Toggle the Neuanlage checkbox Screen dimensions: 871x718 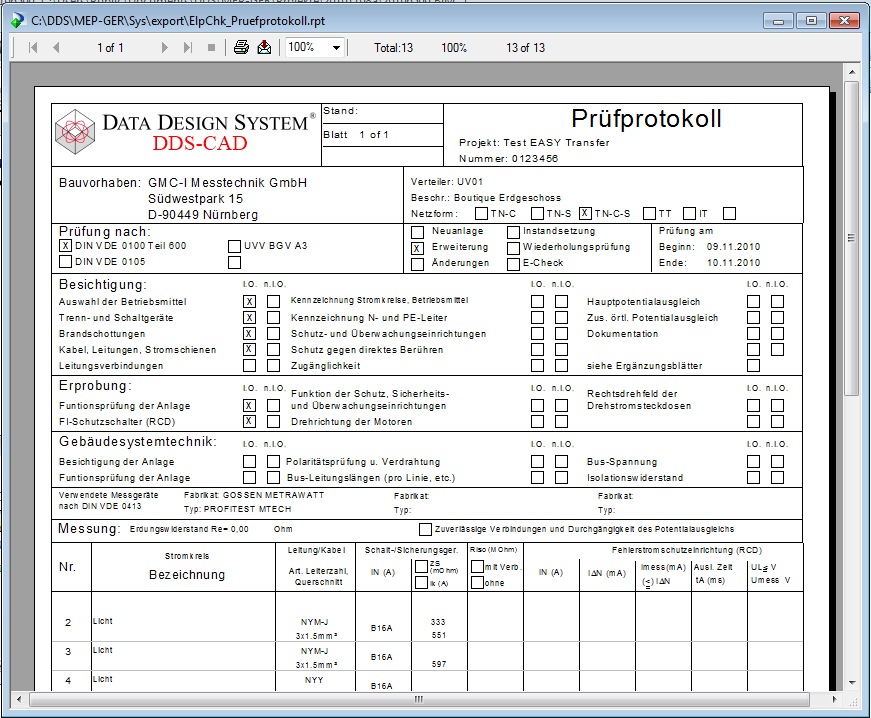tap(417, 232)
